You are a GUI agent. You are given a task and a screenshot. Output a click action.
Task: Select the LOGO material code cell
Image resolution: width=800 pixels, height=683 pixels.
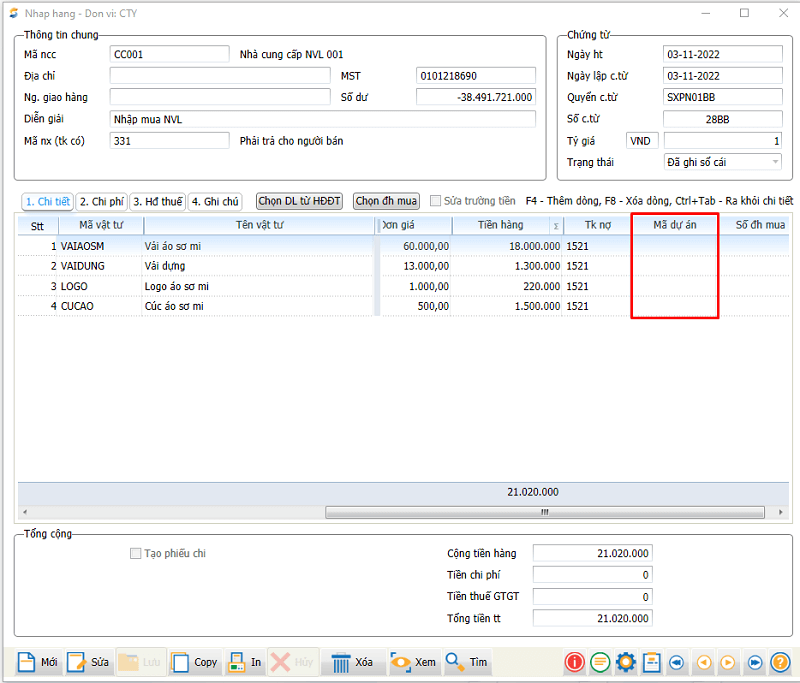point(100,286)
